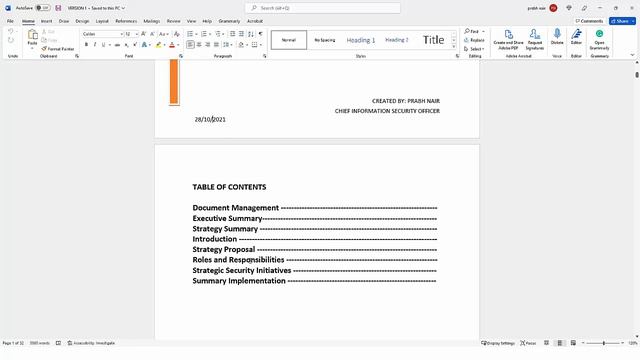Open Grammarly from the ribbon
The height and width of the screenshot is (360, 640).
point(599,40)
